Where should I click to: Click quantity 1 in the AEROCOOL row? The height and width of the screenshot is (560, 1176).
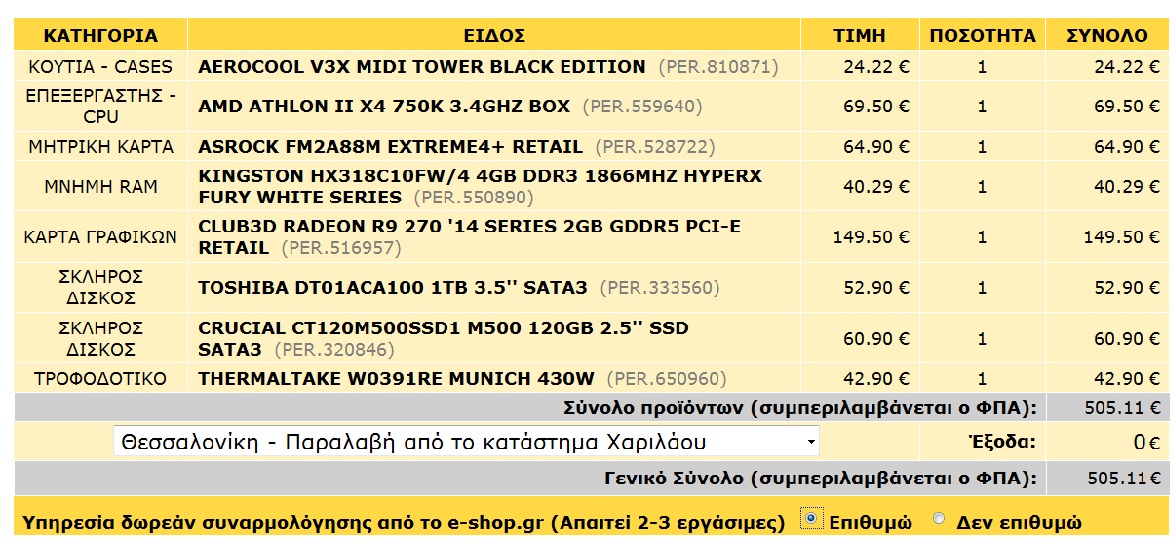tap(982, 67)
